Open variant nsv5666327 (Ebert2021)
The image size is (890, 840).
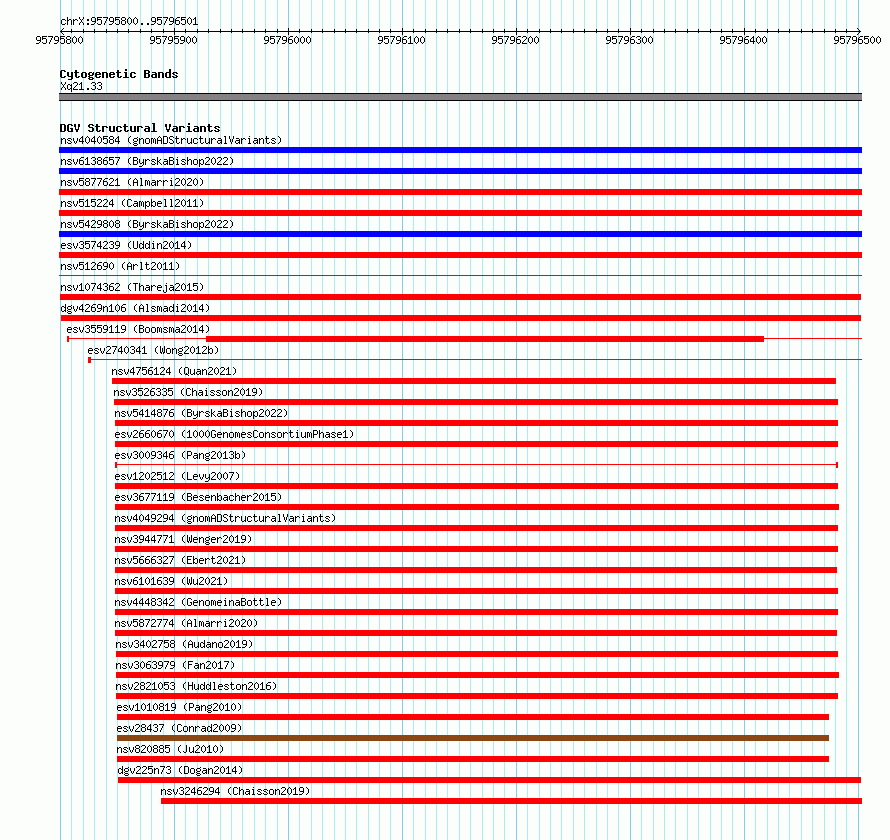point(180,560)
